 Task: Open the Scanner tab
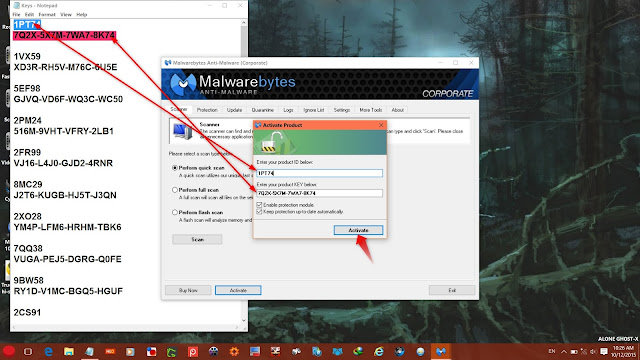coord(179,109)
